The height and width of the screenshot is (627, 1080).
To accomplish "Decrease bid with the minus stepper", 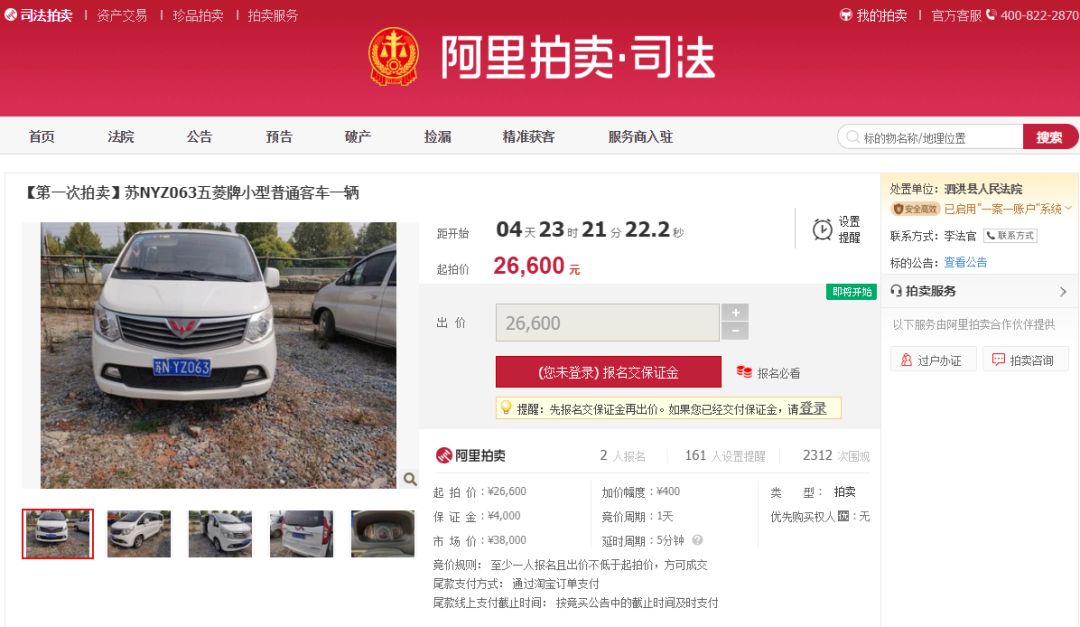I will 734,331.
